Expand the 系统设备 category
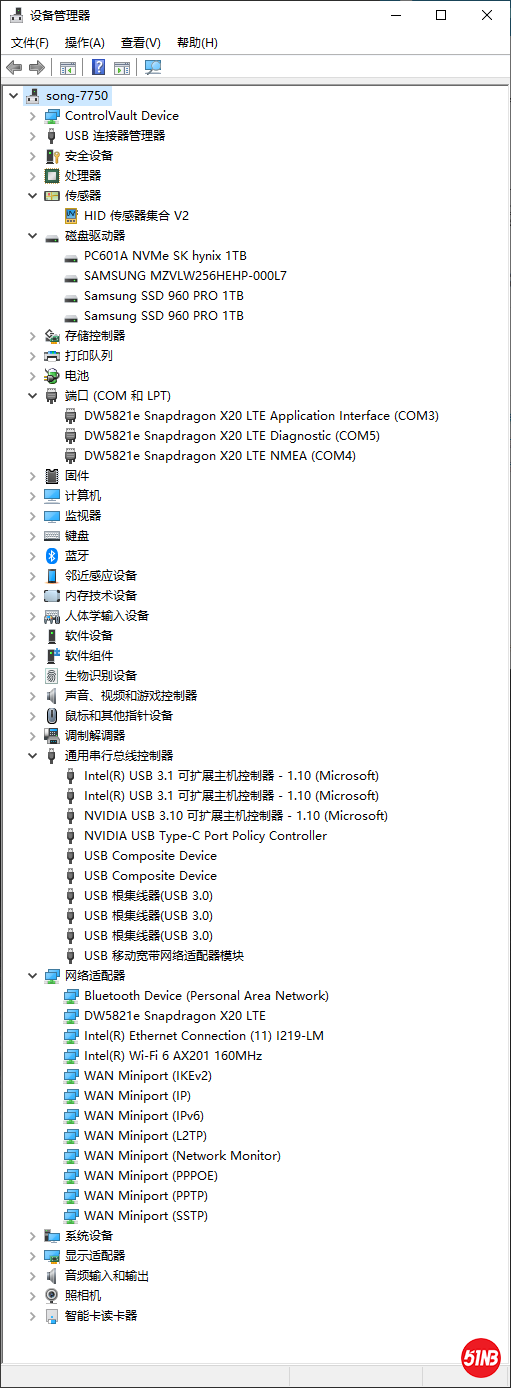The width and height of the screenshot is (511, 1388). (32, 1236)
